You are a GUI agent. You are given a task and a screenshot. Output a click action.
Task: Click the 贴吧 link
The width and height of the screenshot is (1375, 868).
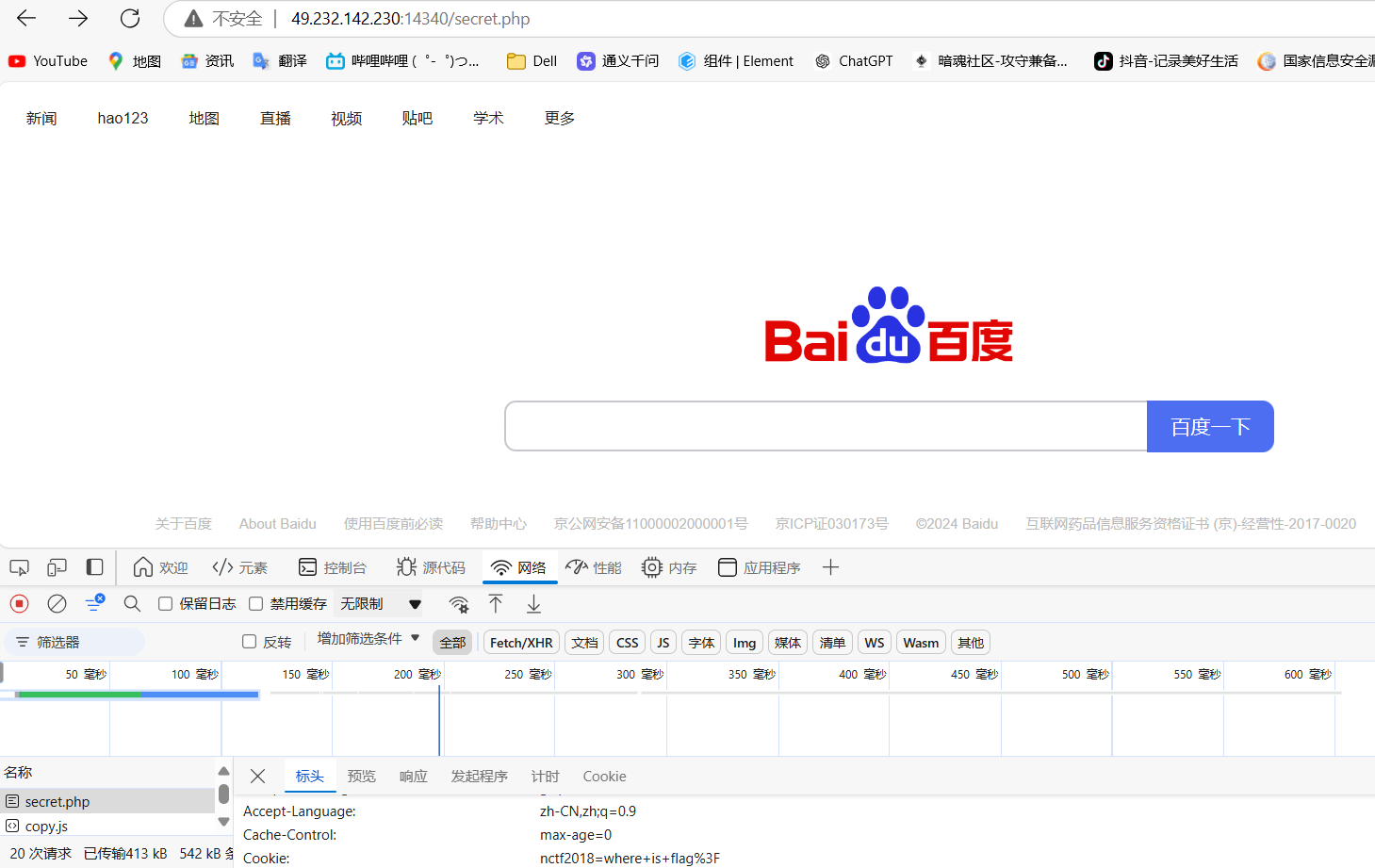pyautogui.click(x=417, y=118)
